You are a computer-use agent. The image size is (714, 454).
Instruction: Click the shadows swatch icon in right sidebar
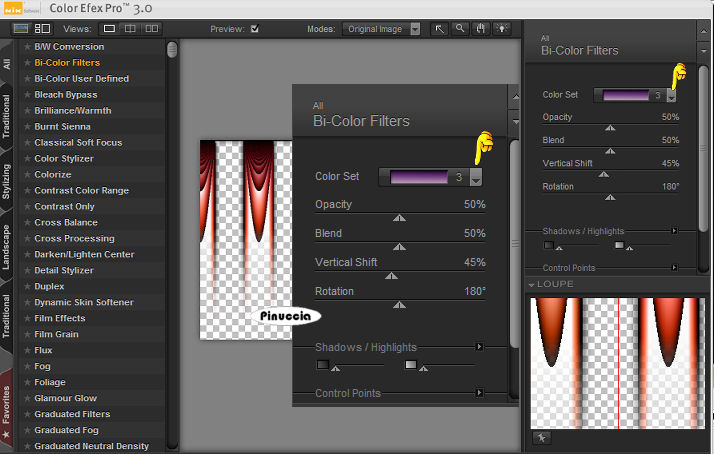coord(549,245)
